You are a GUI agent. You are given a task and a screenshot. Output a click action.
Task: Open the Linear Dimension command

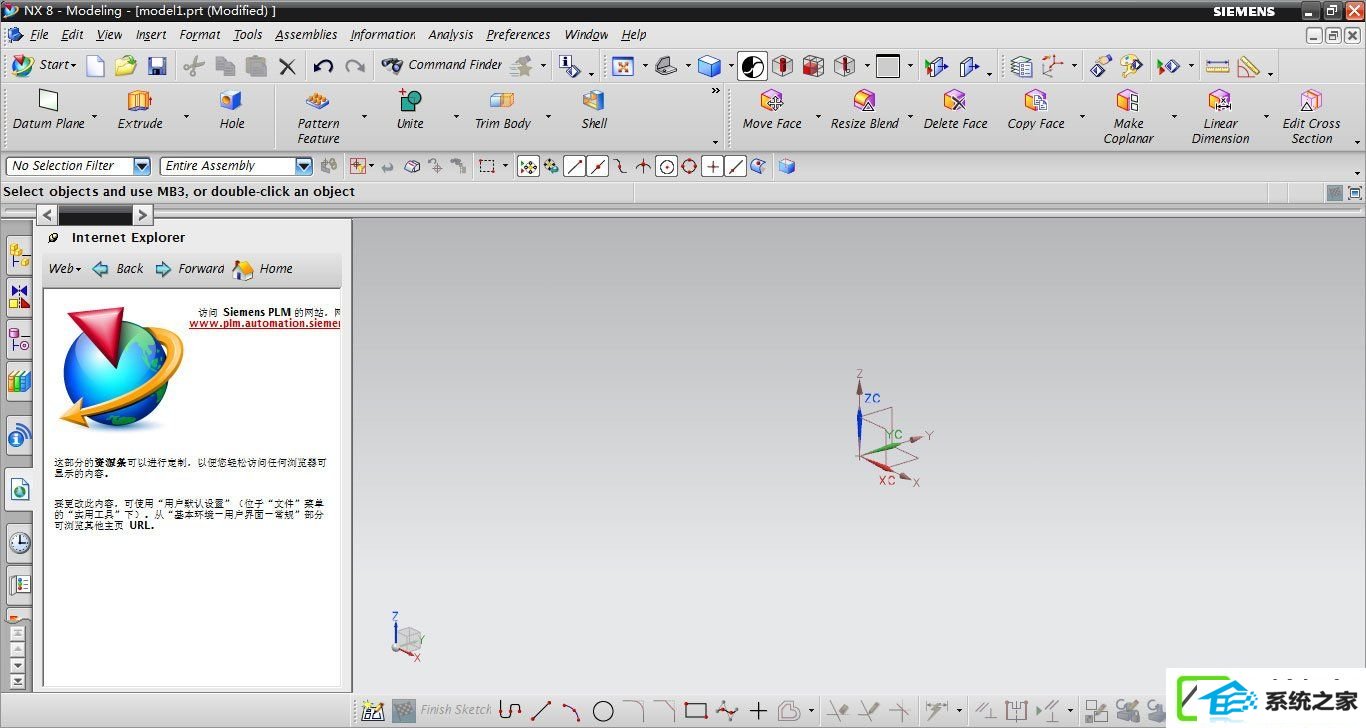pos(1220,116)
